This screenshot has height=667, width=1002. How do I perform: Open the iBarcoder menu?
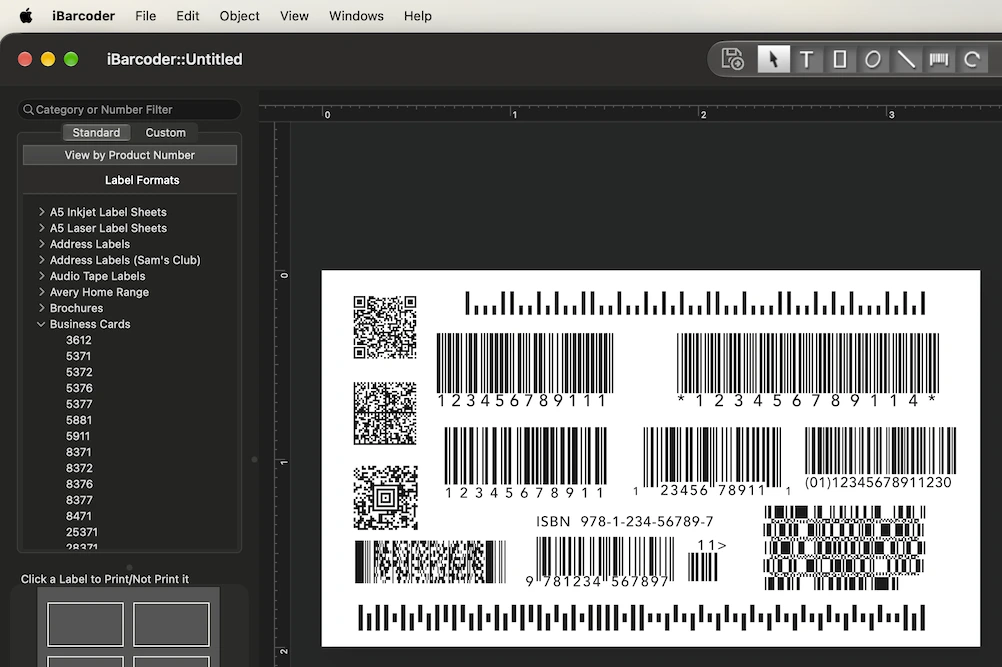(x=83, y=15)
